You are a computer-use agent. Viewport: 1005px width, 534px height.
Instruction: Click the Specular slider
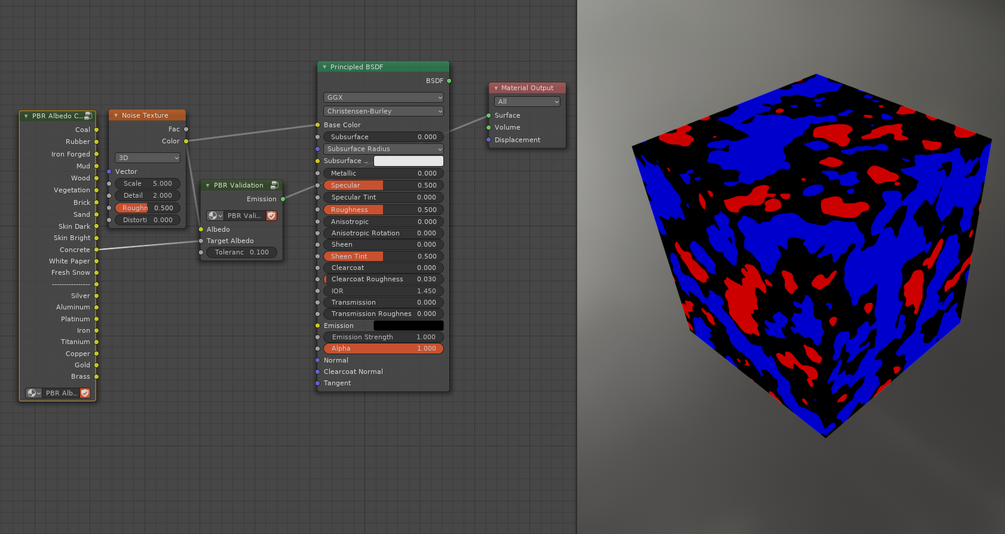coord(383,185)
